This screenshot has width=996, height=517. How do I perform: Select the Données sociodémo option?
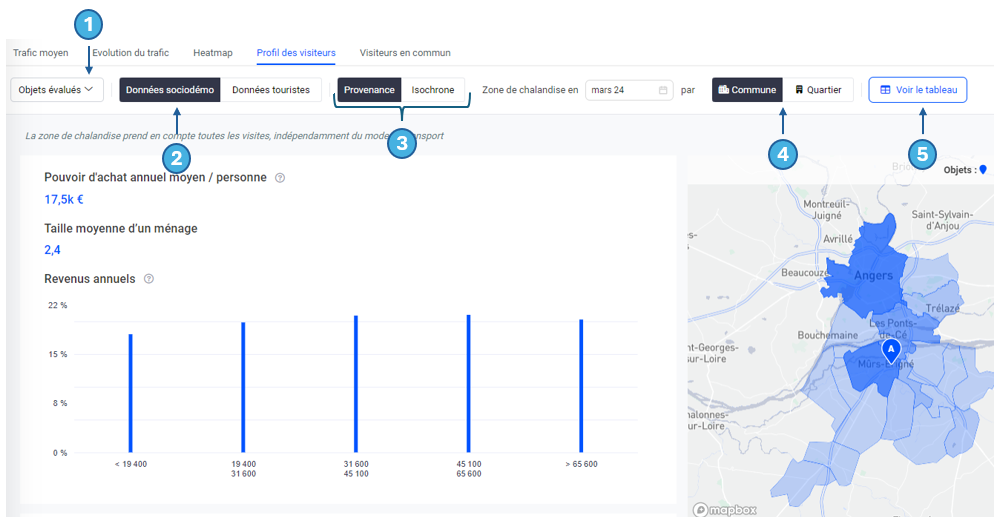(x=170, y=90)
